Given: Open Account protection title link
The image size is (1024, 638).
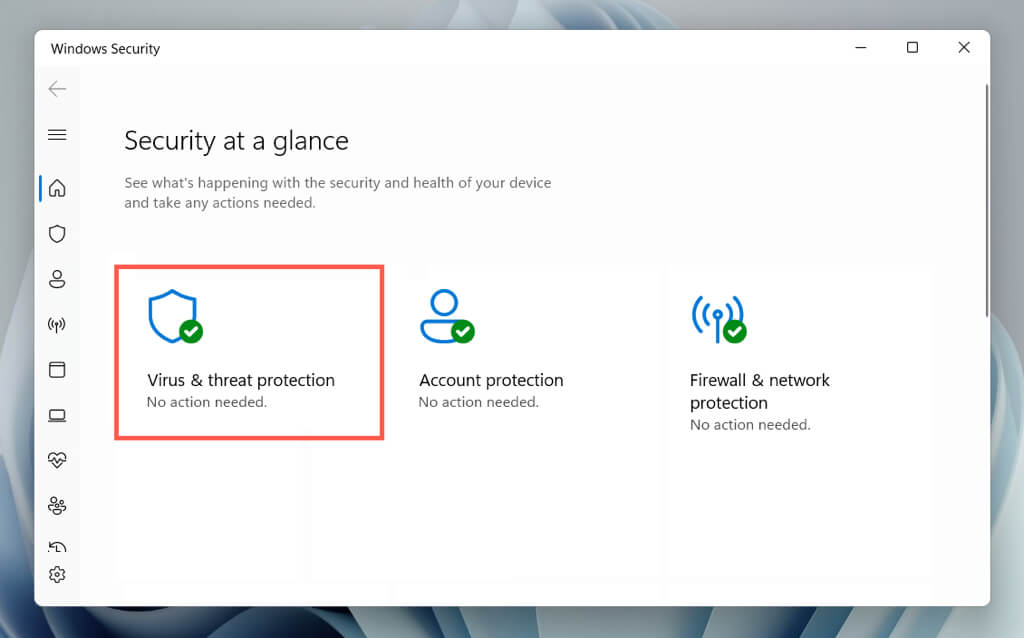Looking at the screenshot, I should (x=491, y=380).
